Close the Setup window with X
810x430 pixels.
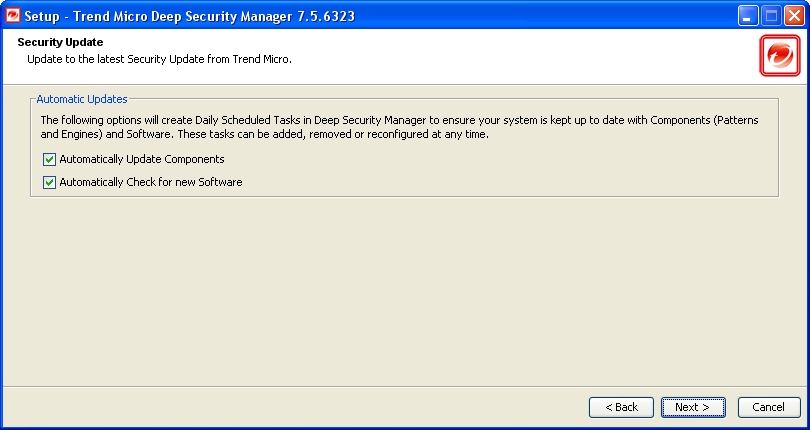click(x=794, y=16)
